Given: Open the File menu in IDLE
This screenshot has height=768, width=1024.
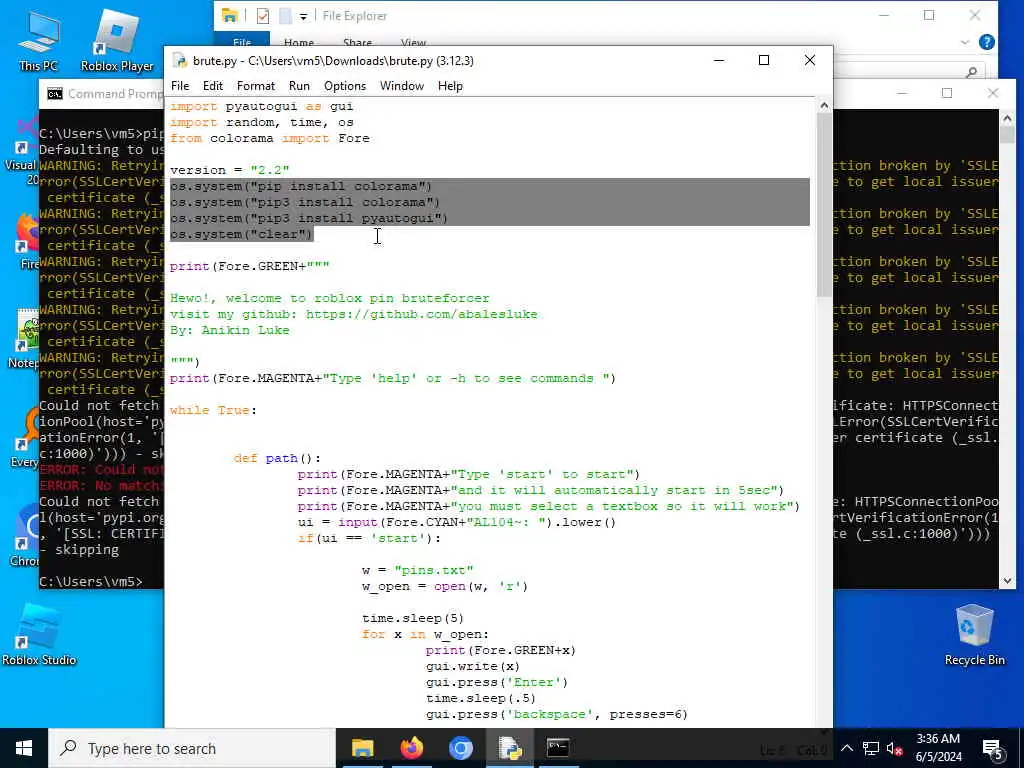Looking at the screenshot, I should coord(180,86).
